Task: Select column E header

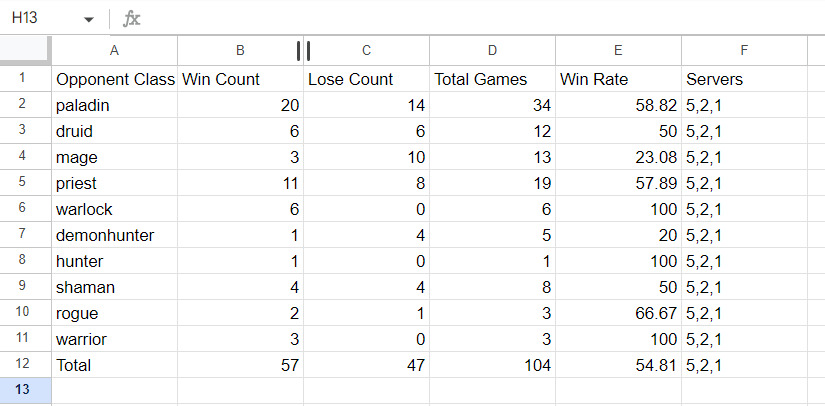Action: (618, 50)
